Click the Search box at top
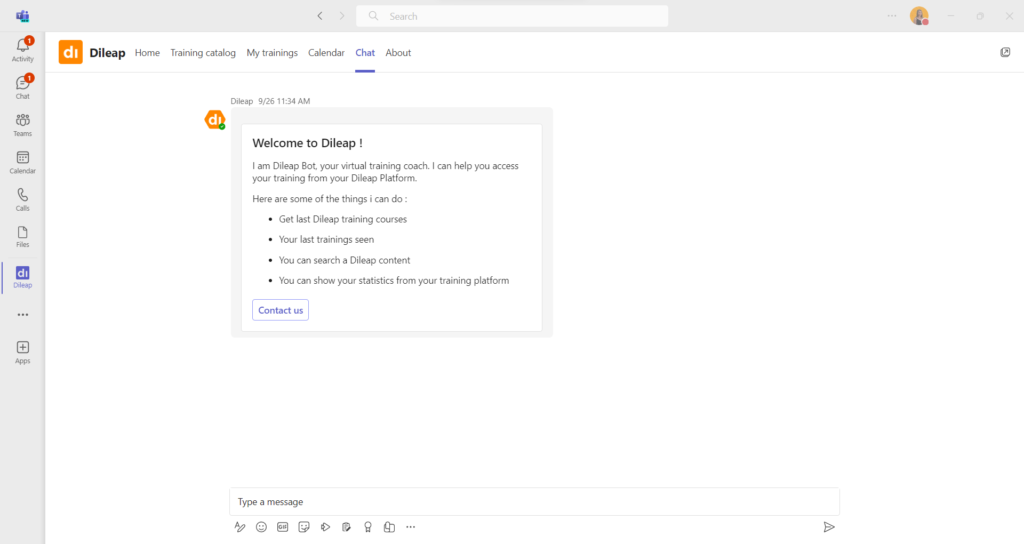Viewport: 1024px width, 544px height. pos(512,16)
